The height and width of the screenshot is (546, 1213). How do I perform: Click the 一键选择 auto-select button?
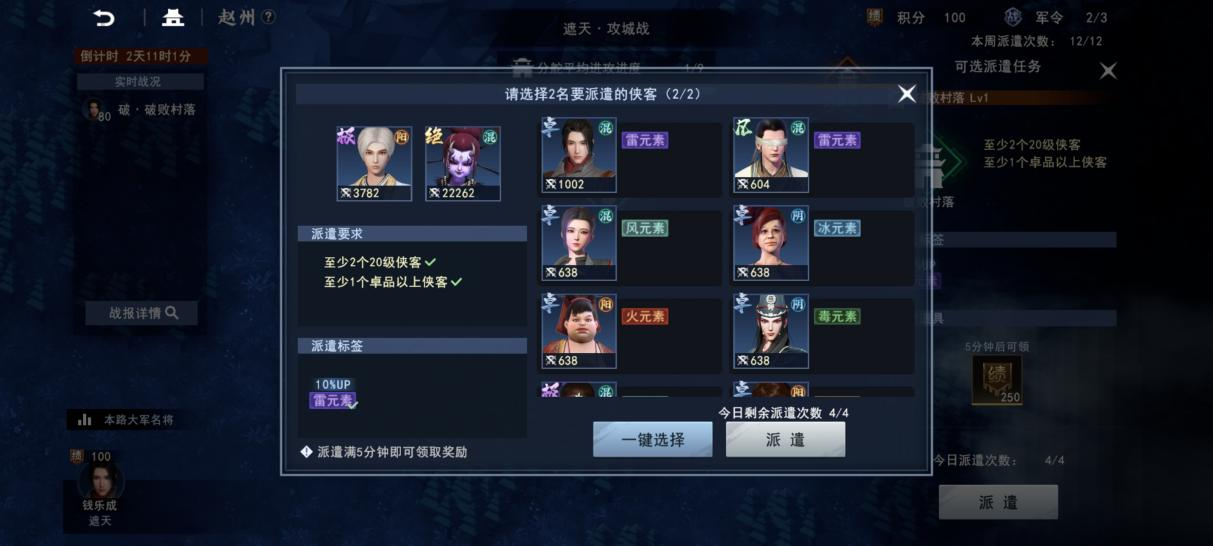coord(652,439)
